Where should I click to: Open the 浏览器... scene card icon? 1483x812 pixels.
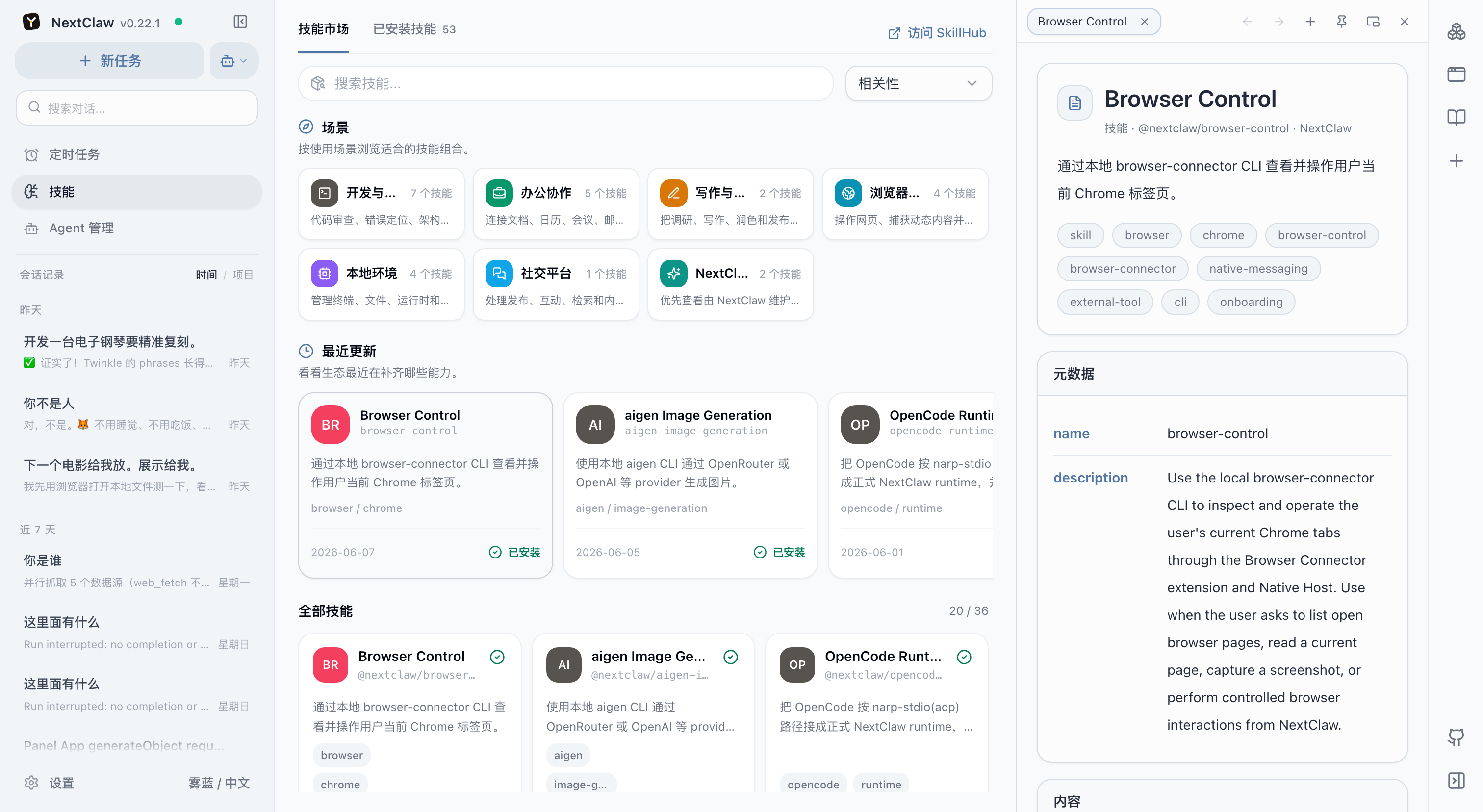click(x=848, y=193)
